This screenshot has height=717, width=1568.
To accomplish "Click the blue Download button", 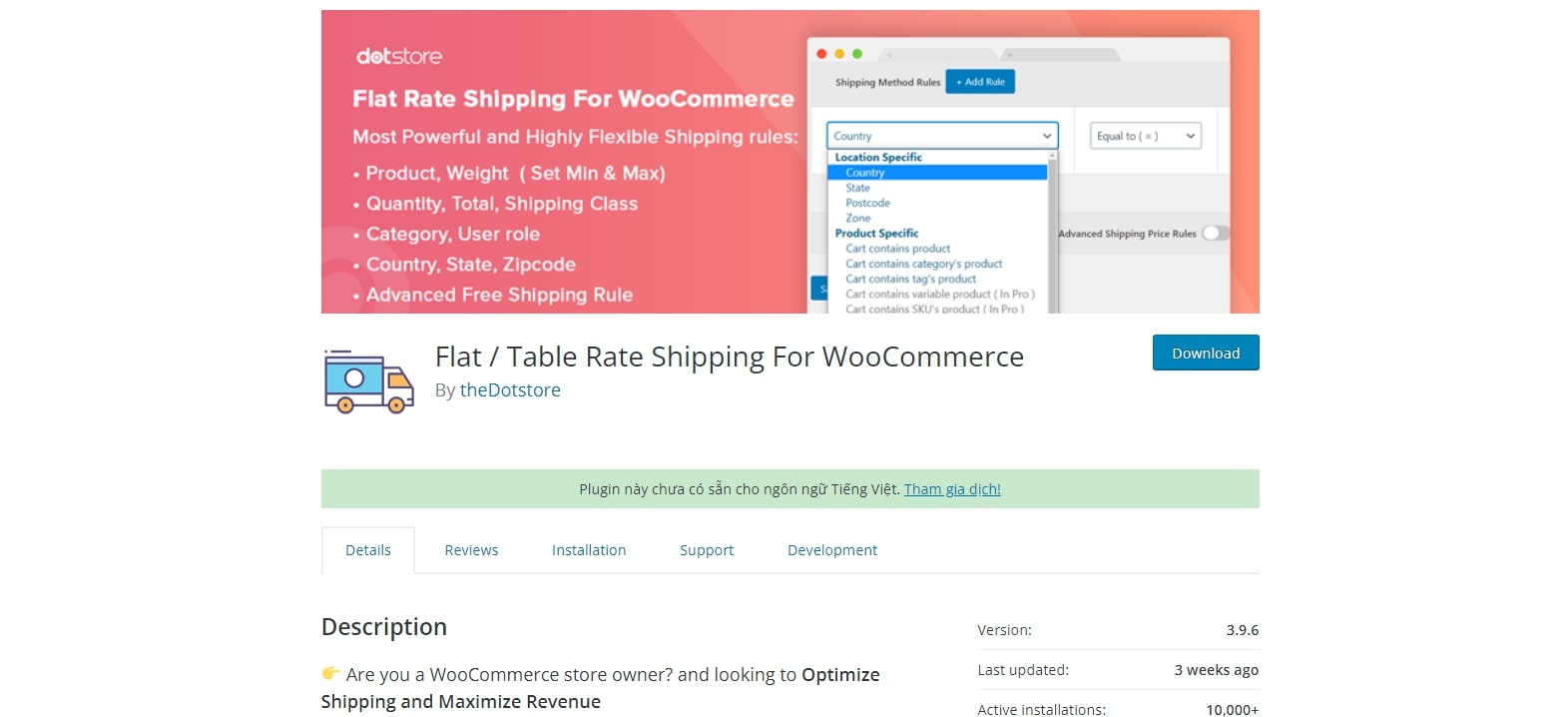I will pyautogui.click(x=1206, y=353).
